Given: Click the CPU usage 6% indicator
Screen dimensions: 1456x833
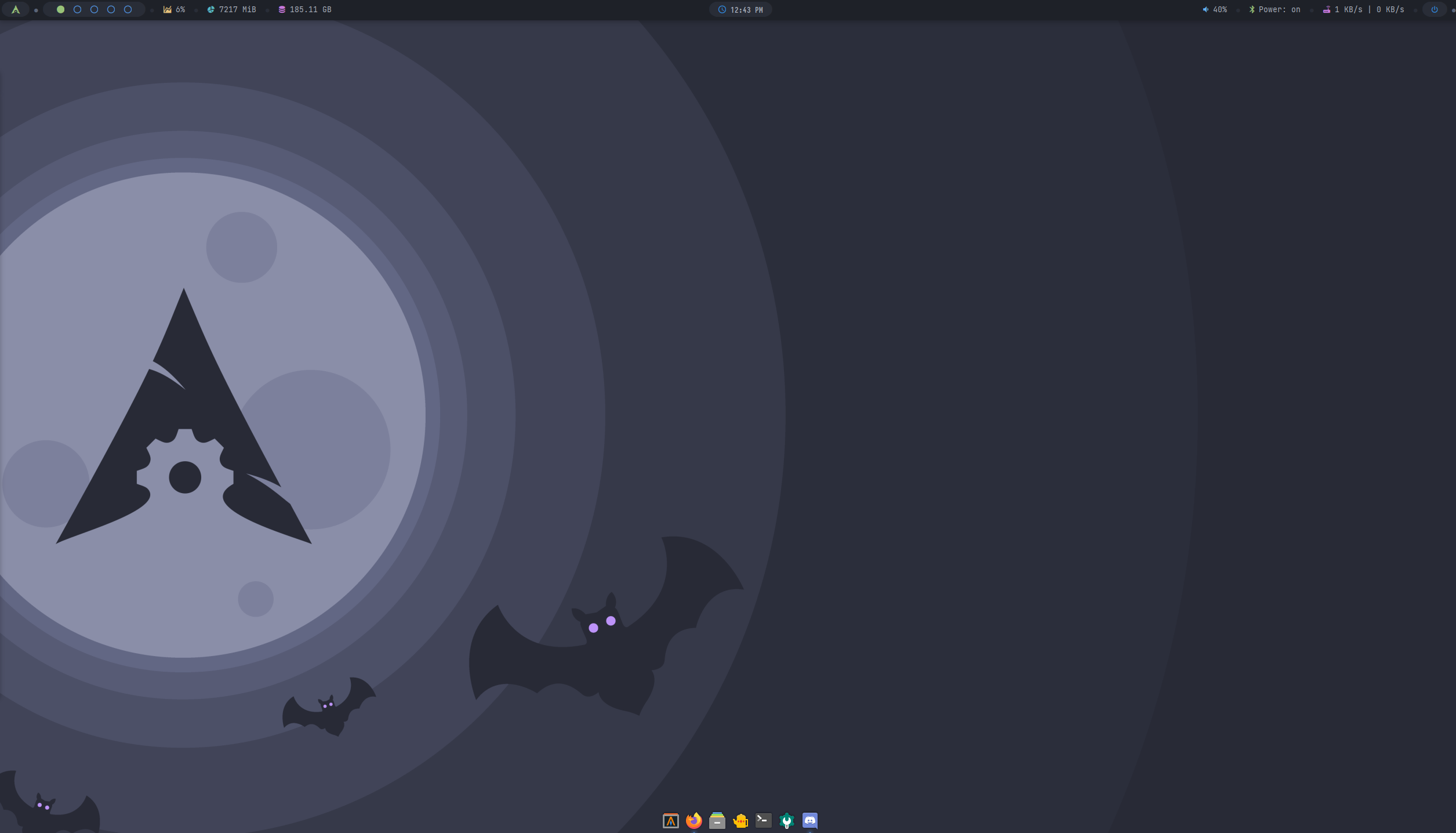Looking at the screenshot, I should click(x=174, y=10).
